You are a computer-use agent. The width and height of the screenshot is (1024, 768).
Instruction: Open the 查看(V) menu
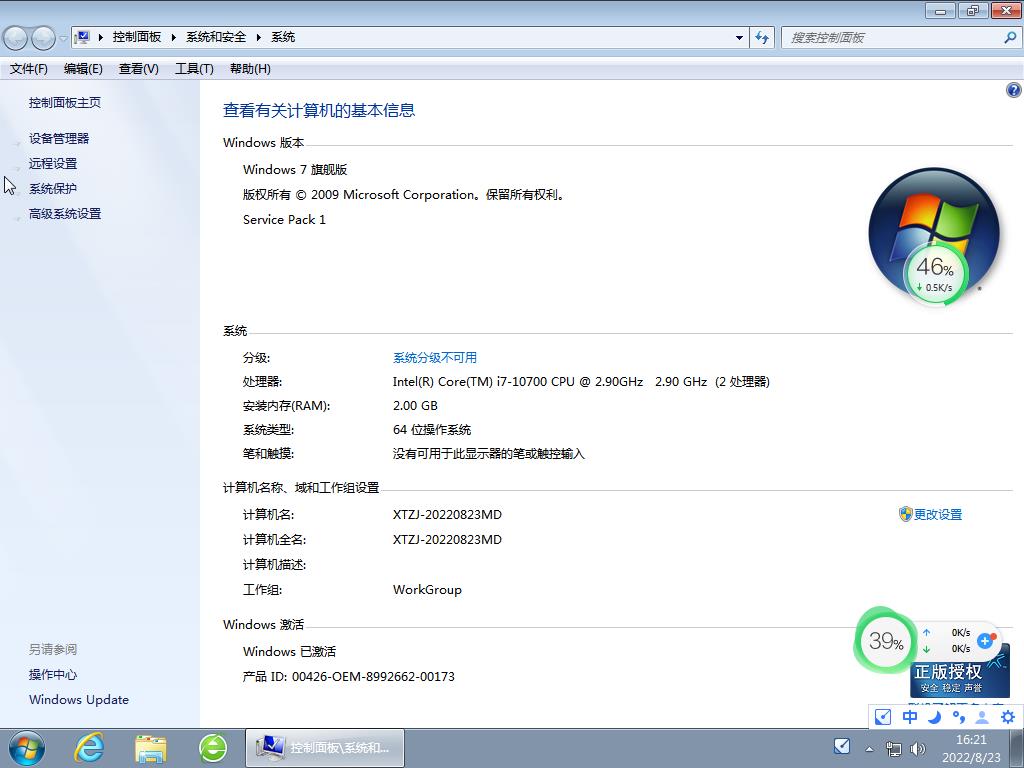138,69
